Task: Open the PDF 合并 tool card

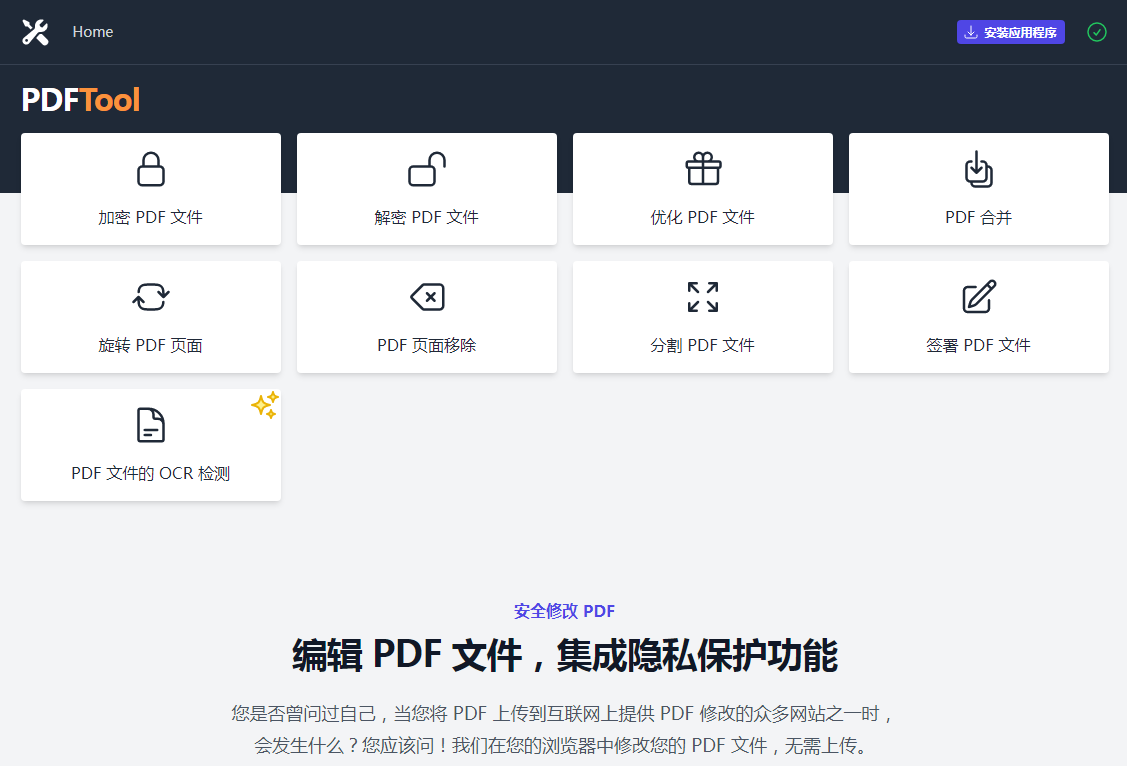Action: tap(978, 189)
